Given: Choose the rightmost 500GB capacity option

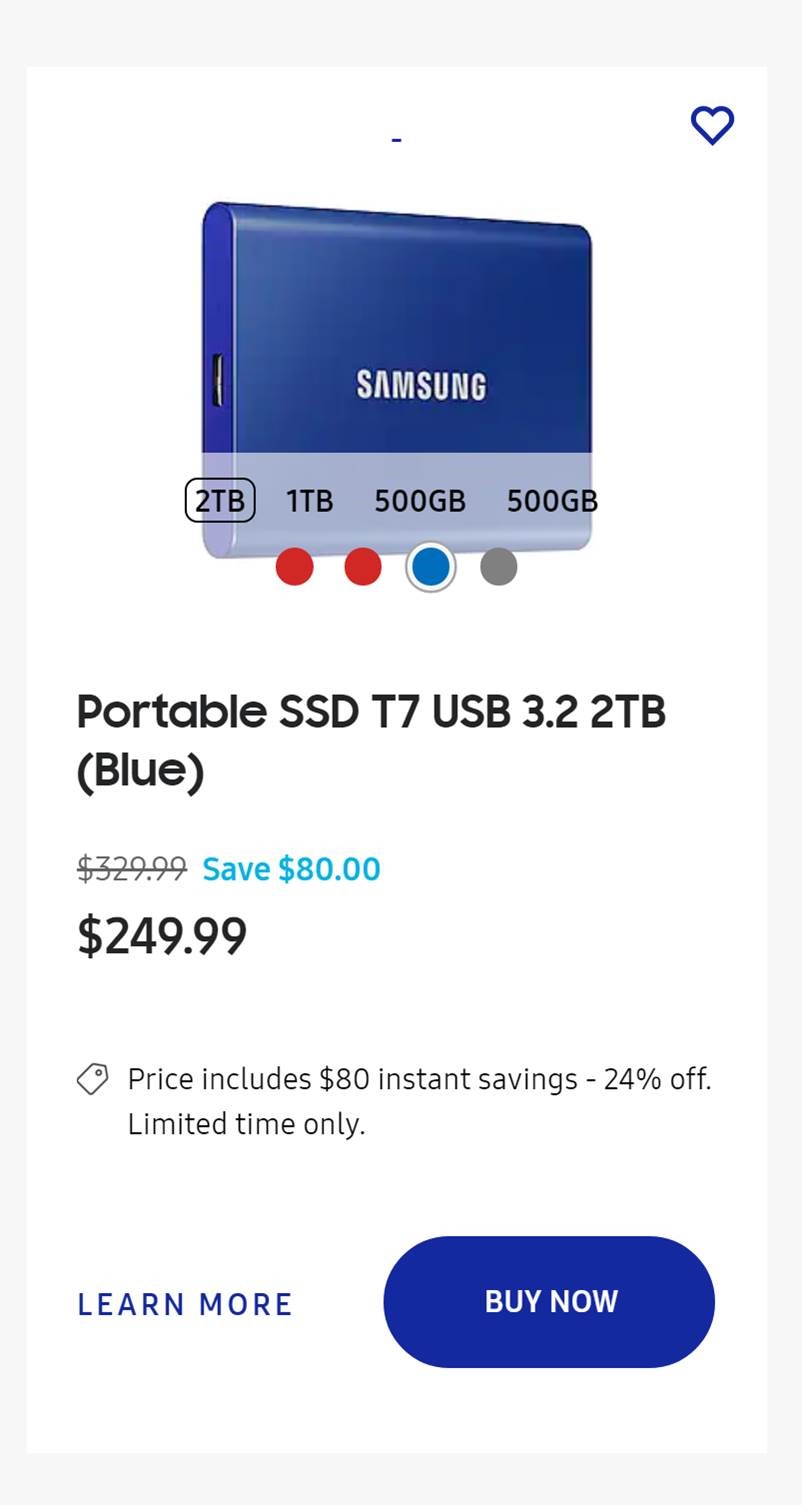Looking at the screenshot, I should tap(552, 500).
